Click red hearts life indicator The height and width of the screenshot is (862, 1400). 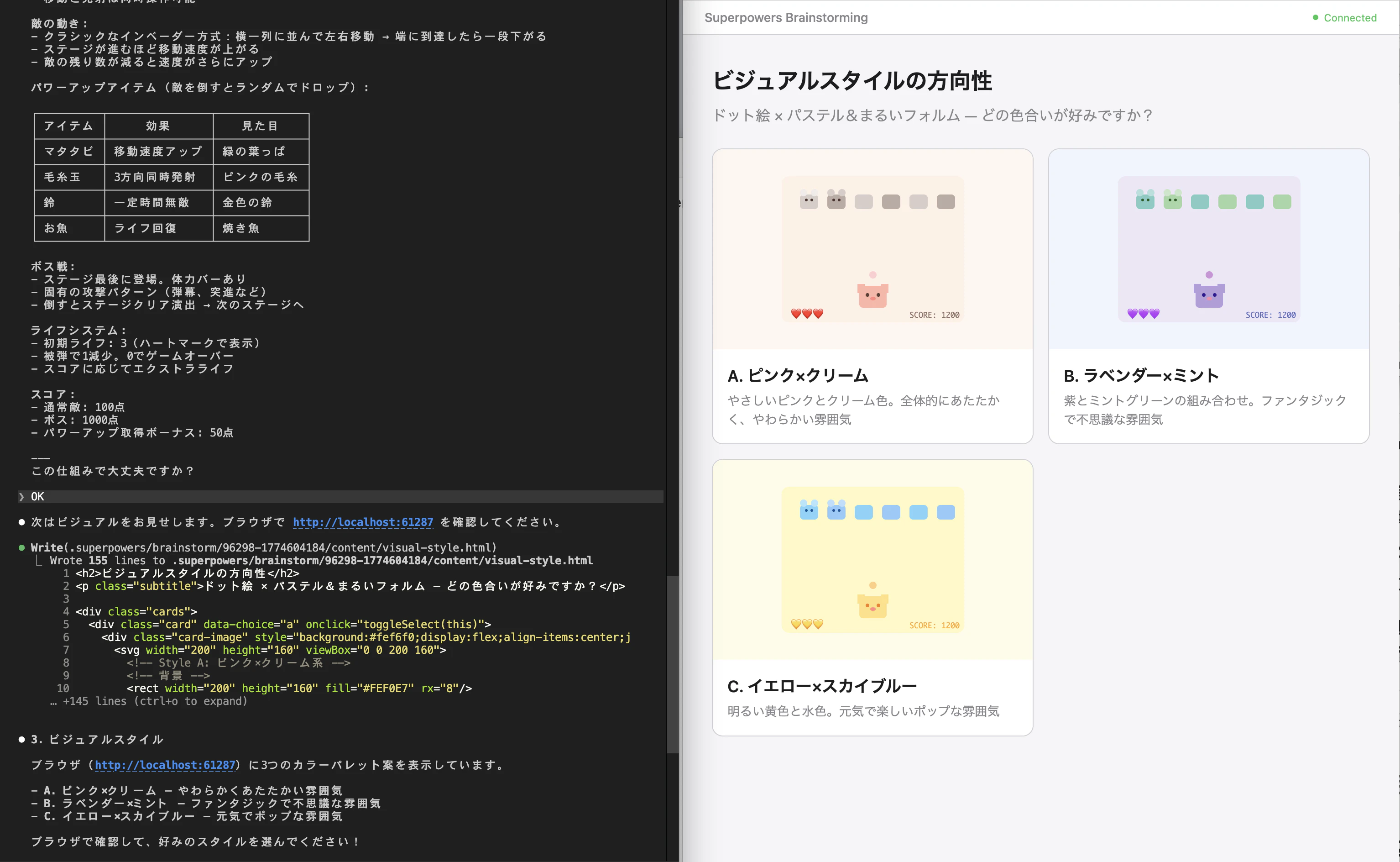tap(807, 314)
